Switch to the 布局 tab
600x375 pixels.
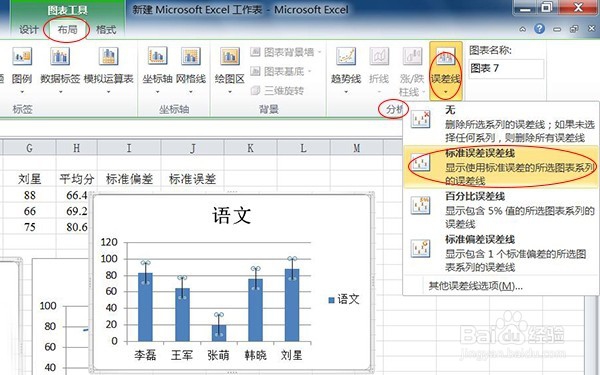tap(67, 29)
